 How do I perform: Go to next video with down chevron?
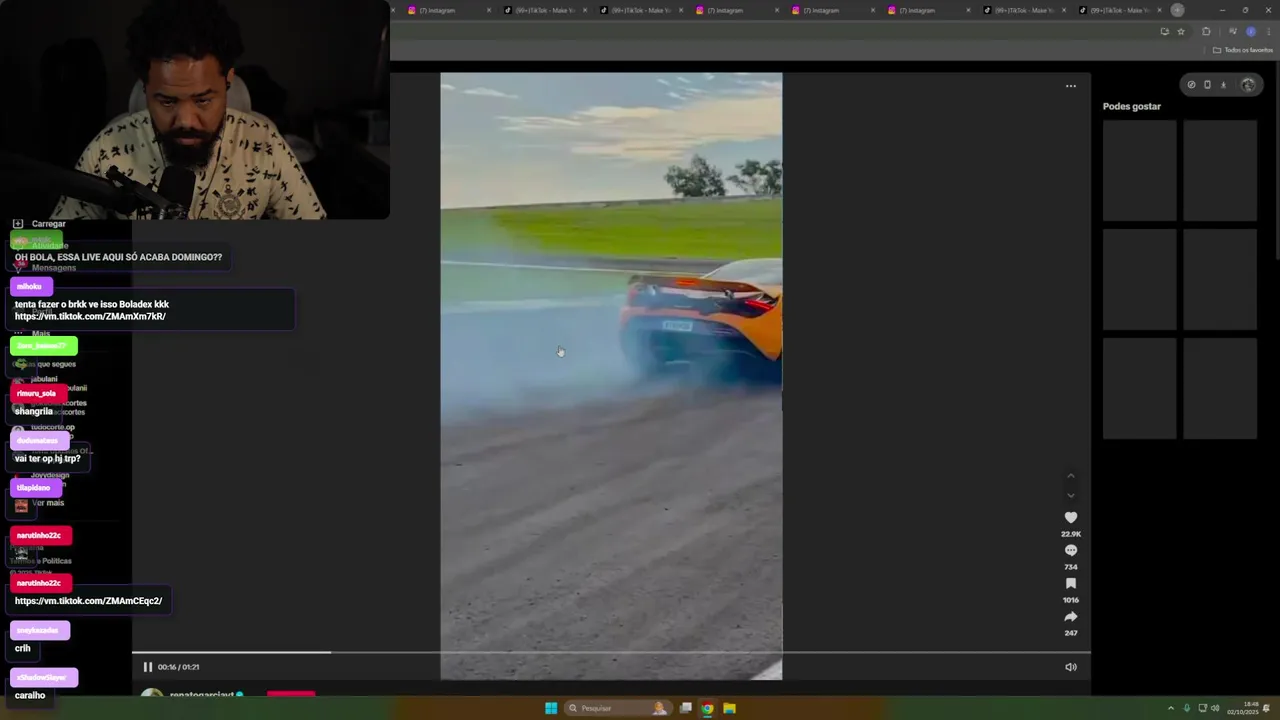tap(1071, 495)
